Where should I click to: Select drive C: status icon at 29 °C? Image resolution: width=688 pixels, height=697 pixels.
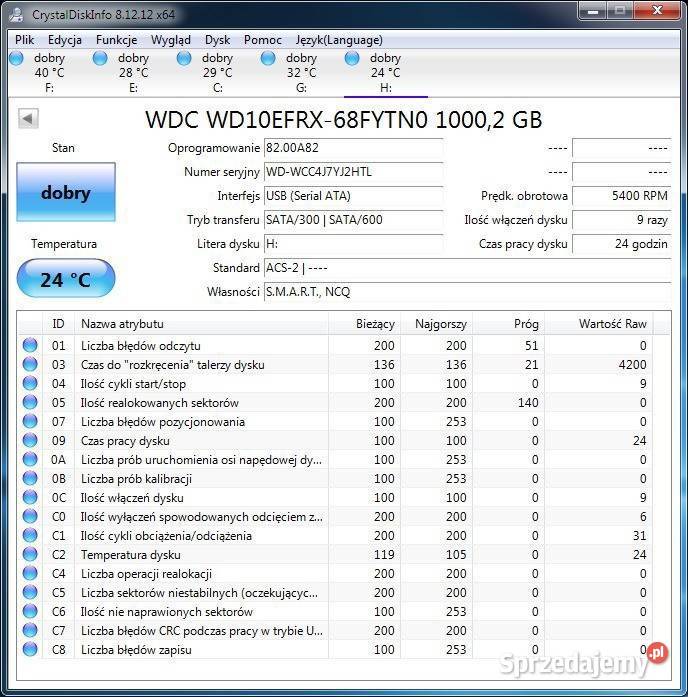[x=184, y=58]
